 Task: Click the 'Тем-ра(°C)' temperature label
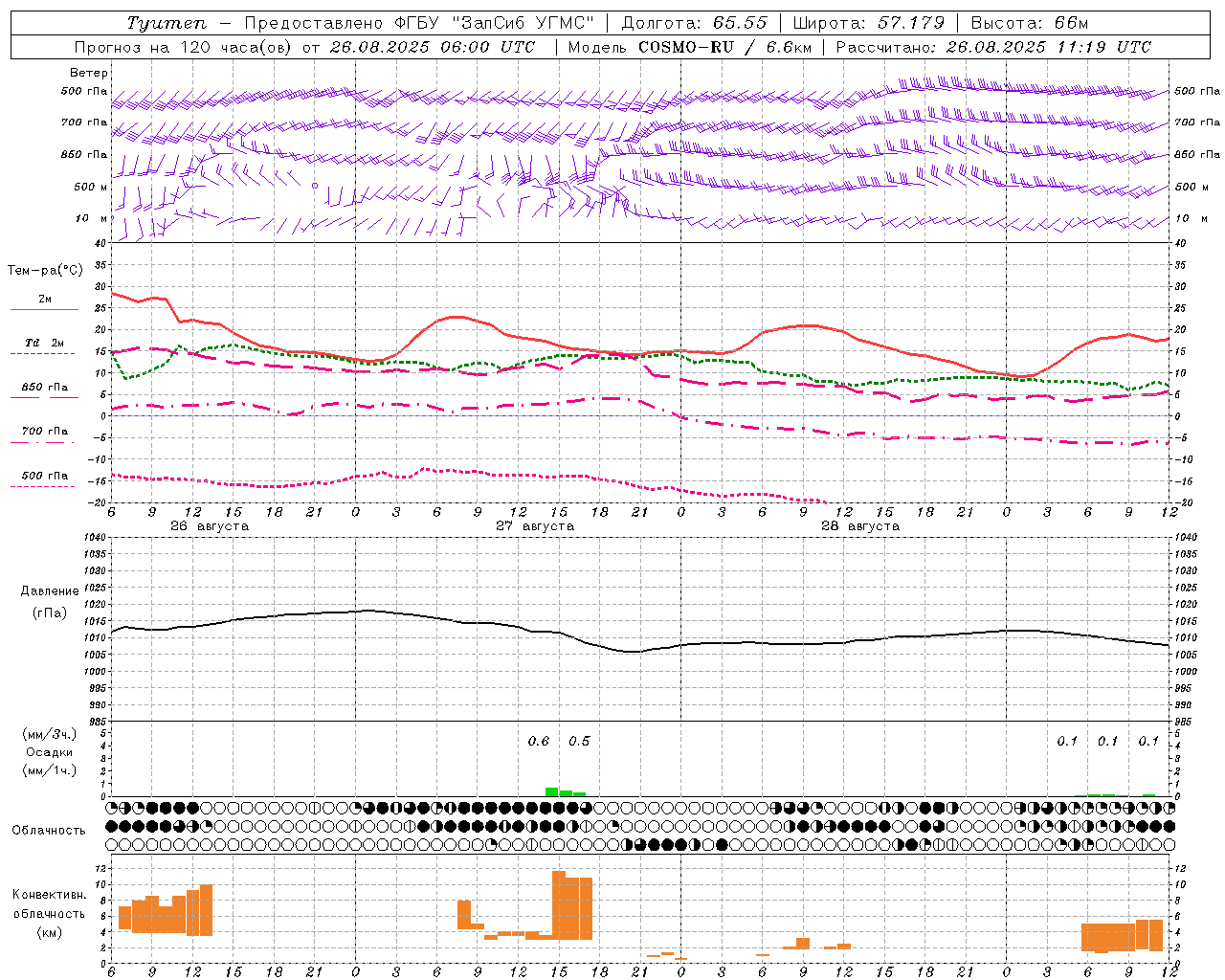tap(45, 271)
